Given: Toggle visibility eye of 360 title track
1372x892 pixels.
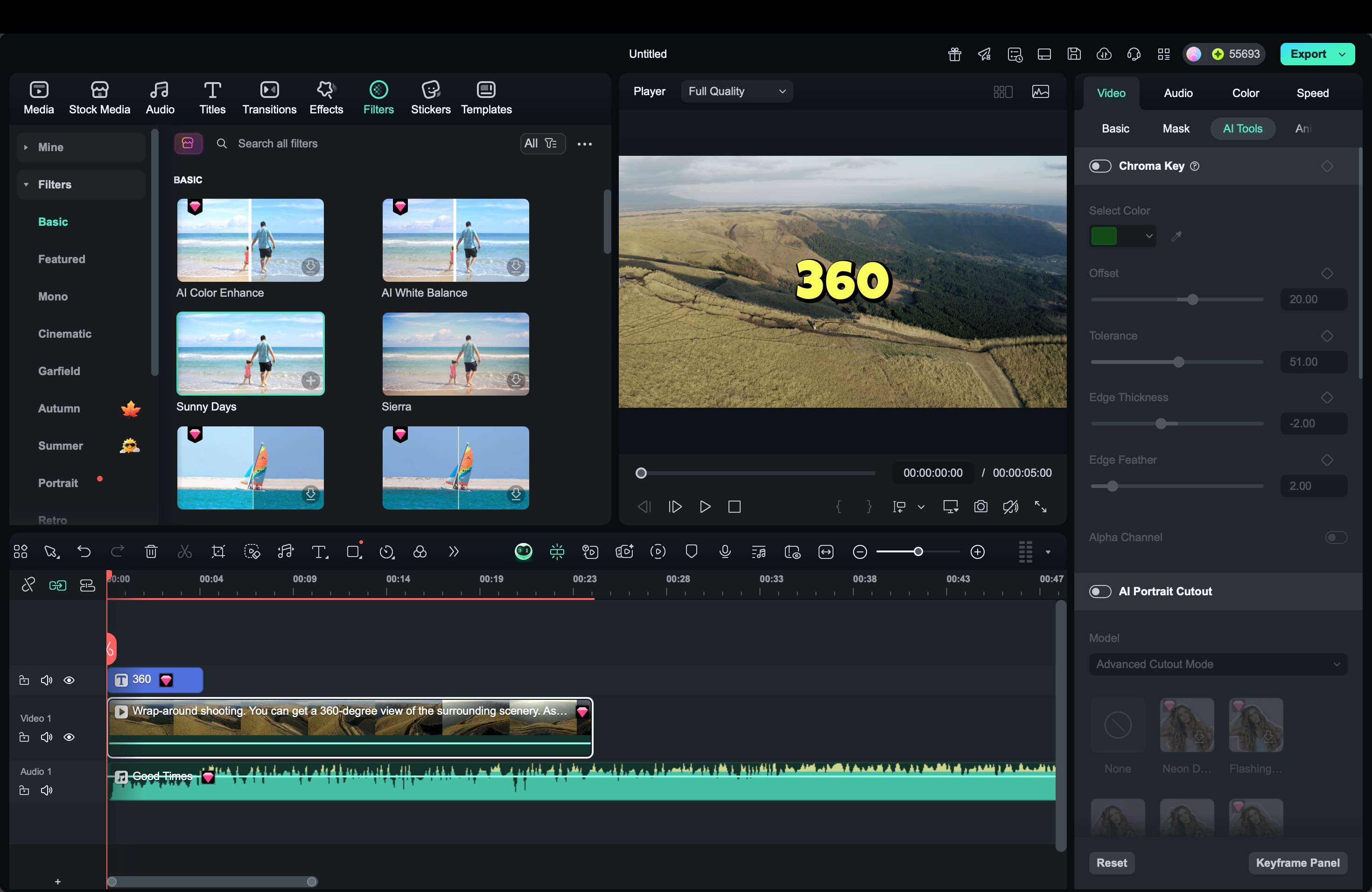Looking at the screenshot, I should [69, 680].
